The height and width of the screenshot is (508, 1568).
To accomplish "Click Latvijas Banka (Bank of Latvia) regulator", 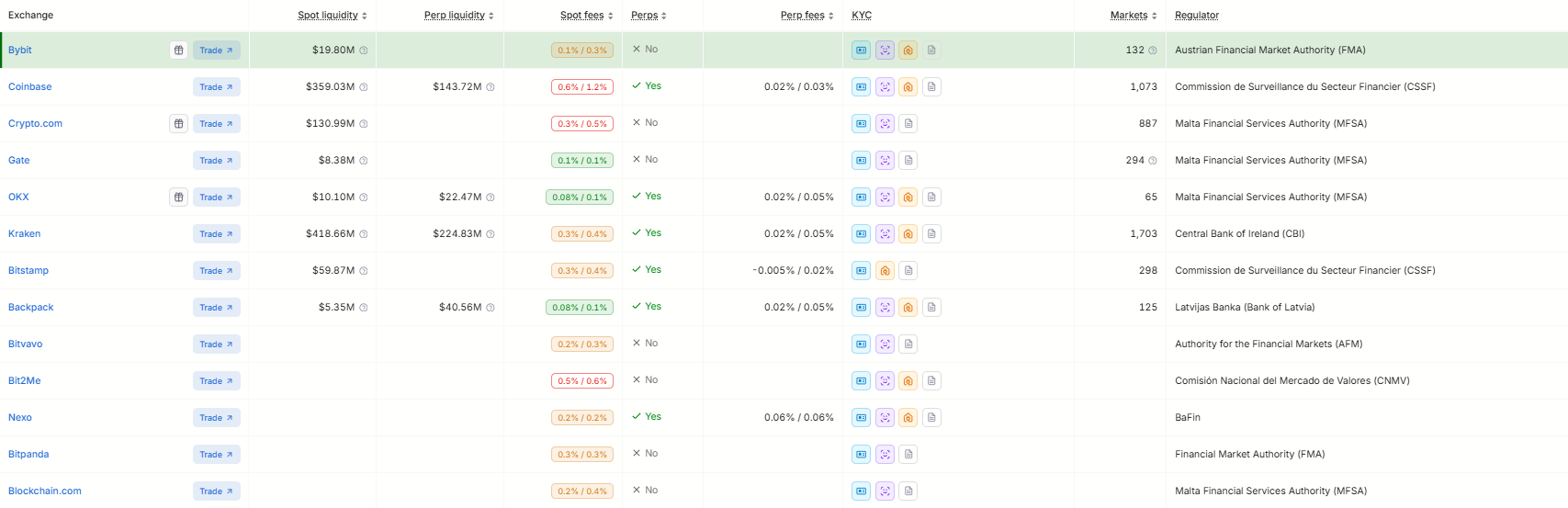I will tap(1245, 307).
